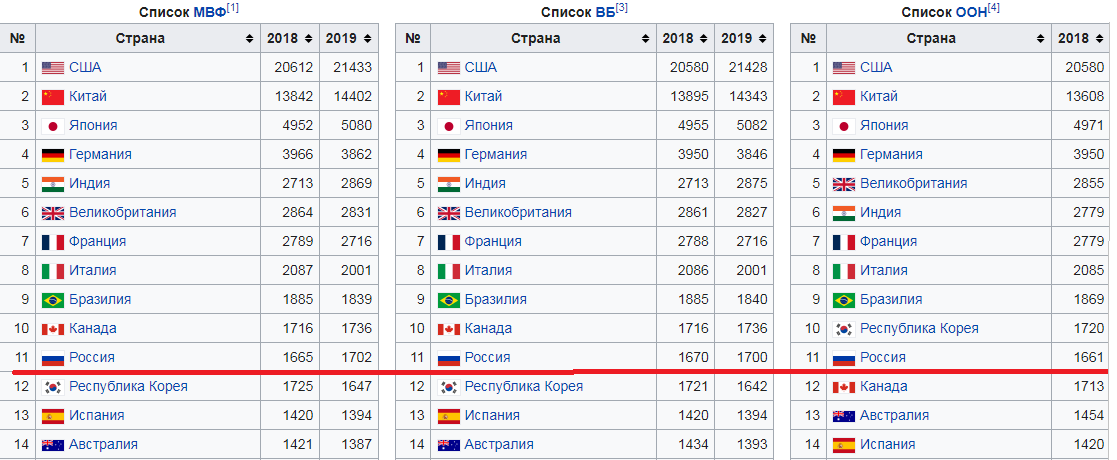This screenshot has height=460, width=1117.
Task: Sort the МВФ list by 2019 column
Action: [349, 39]
